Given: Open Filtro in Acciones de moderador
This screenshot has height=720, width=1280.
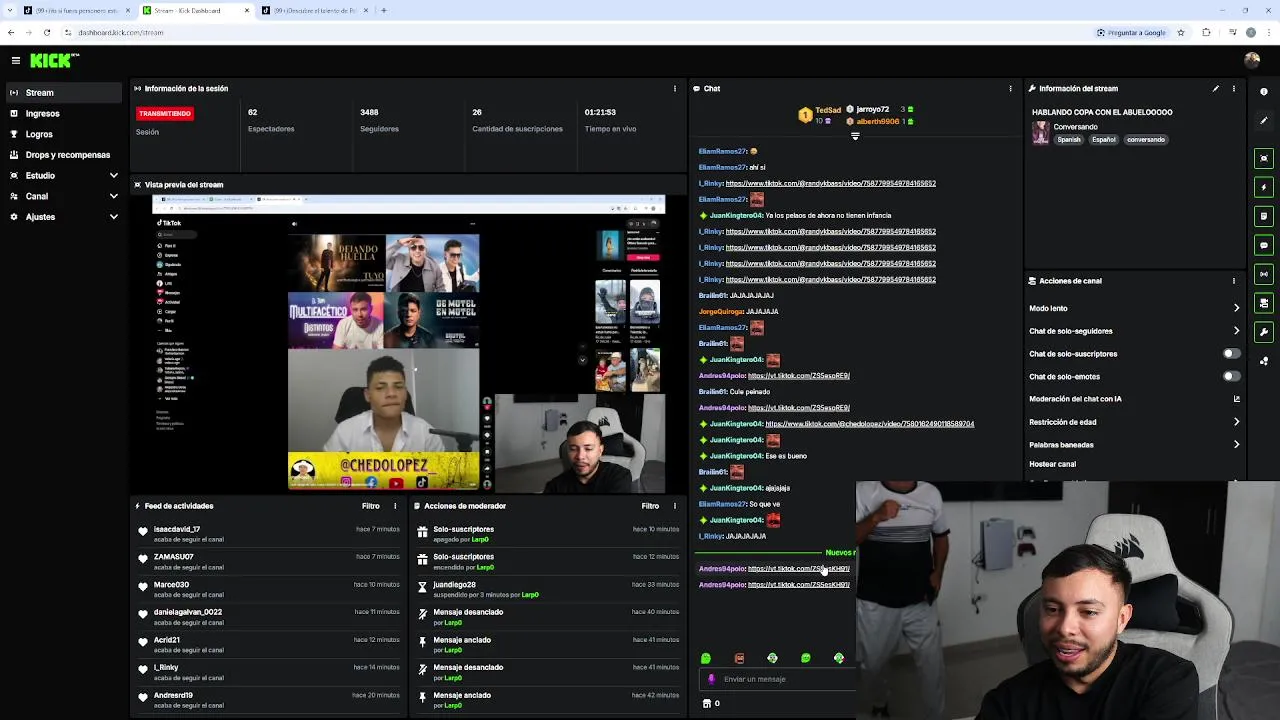Looking at the screenshot, I should [x=650, y=506].
